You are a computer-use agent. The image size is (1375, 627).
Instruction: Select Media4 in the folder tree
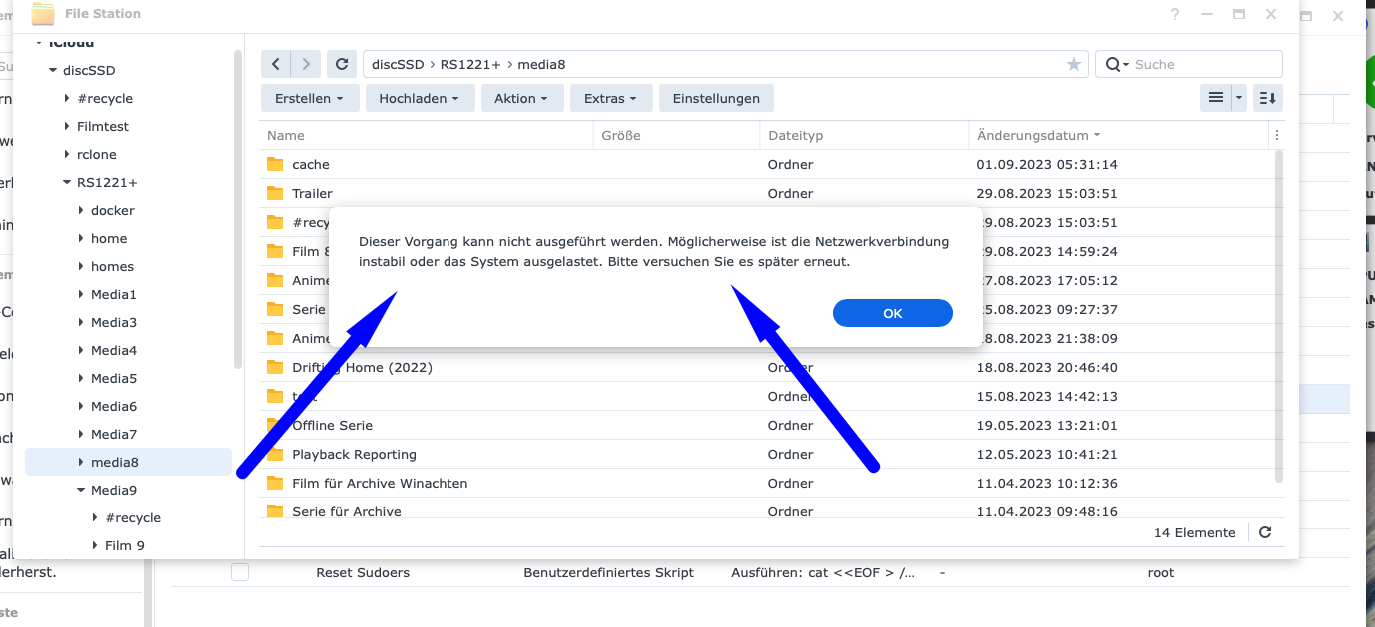(114, 350)
